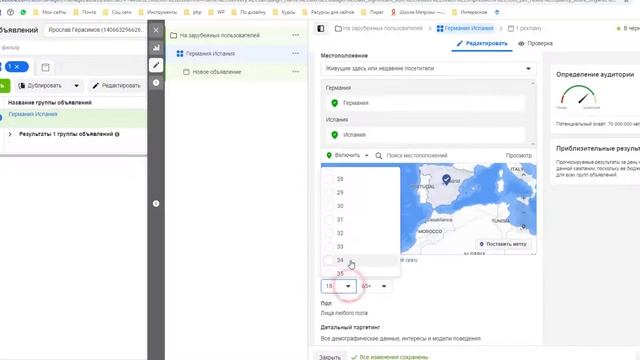Open more options for Германия Испания tree row
This screenshot has width=640, height=360.
point(296,53)
